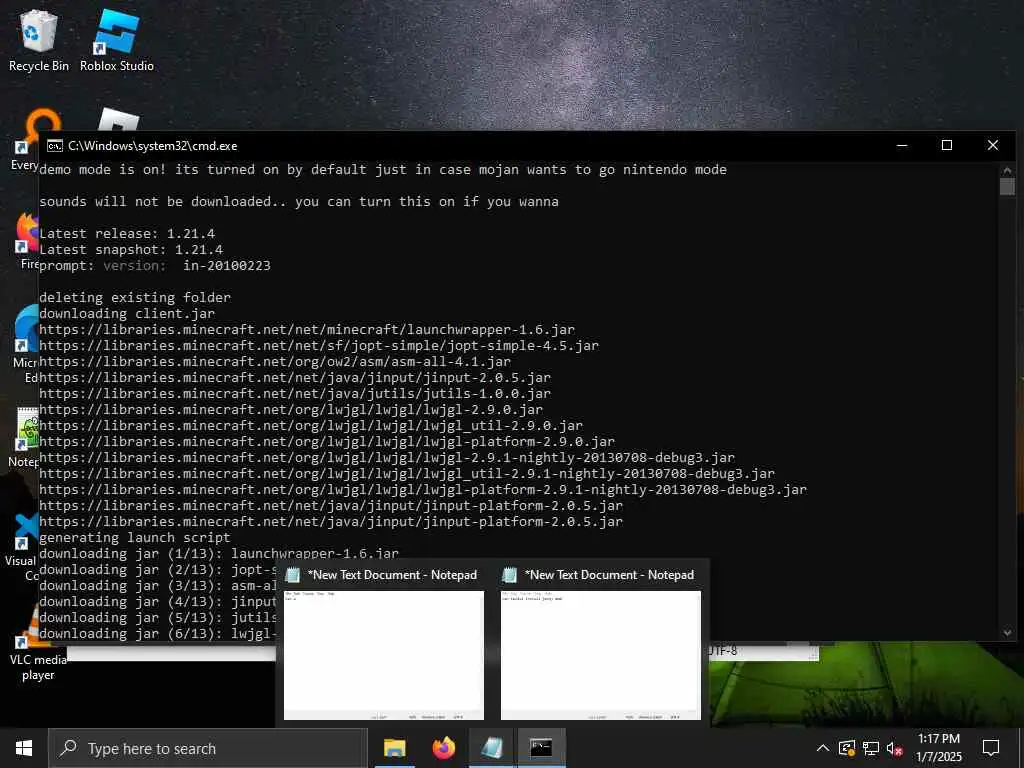Open the Windows Start menu
Image resolution: width=1024 pixels, height=768 pixels.
pyautogui.click(x=24, y=748)
